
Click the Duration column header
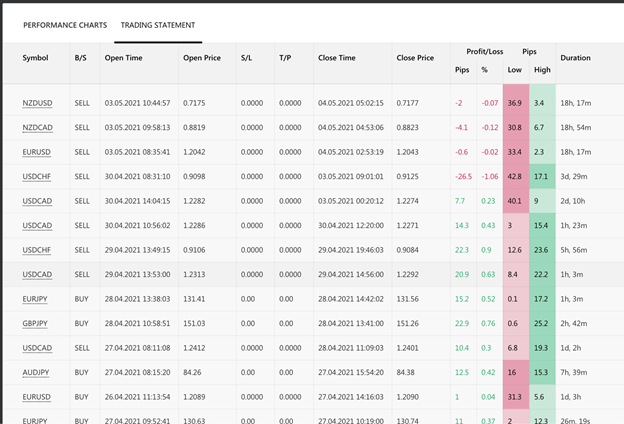[x=575, y=58]
